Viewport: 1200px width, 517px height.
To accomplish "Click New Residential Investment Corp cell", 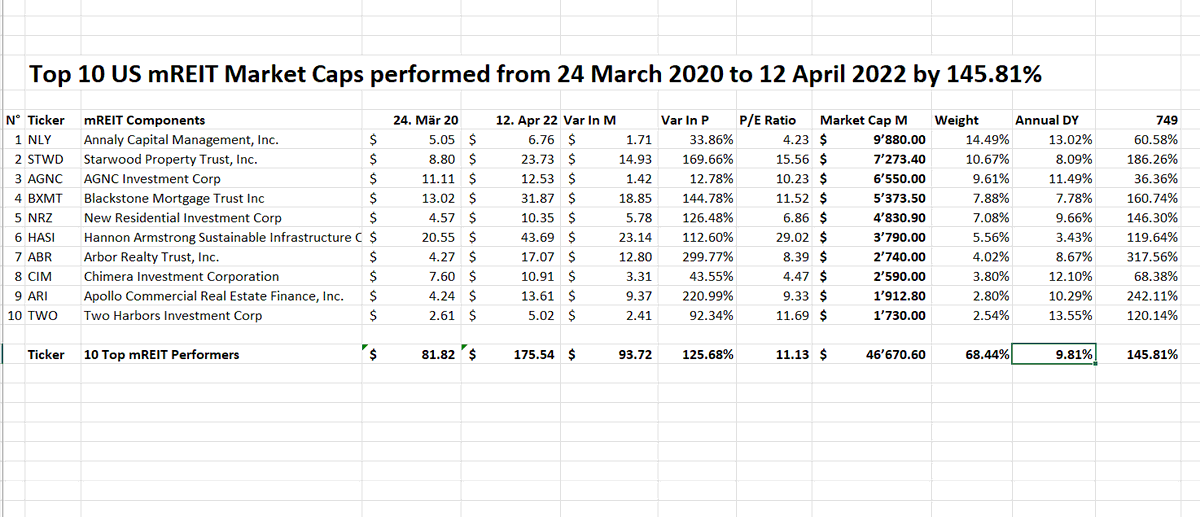I will 182,218.
